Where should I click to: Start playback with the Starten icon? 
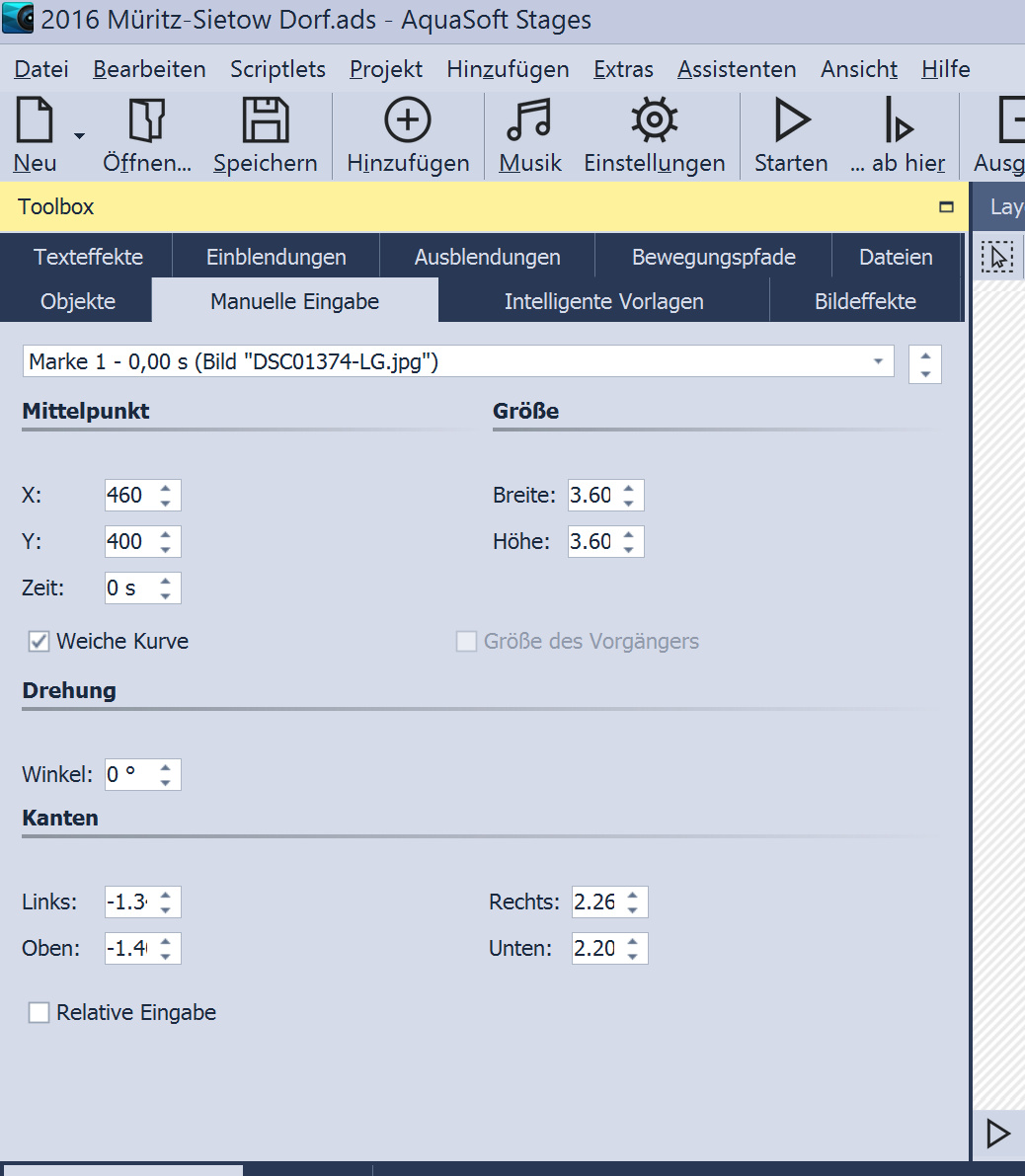click(791, 121)
